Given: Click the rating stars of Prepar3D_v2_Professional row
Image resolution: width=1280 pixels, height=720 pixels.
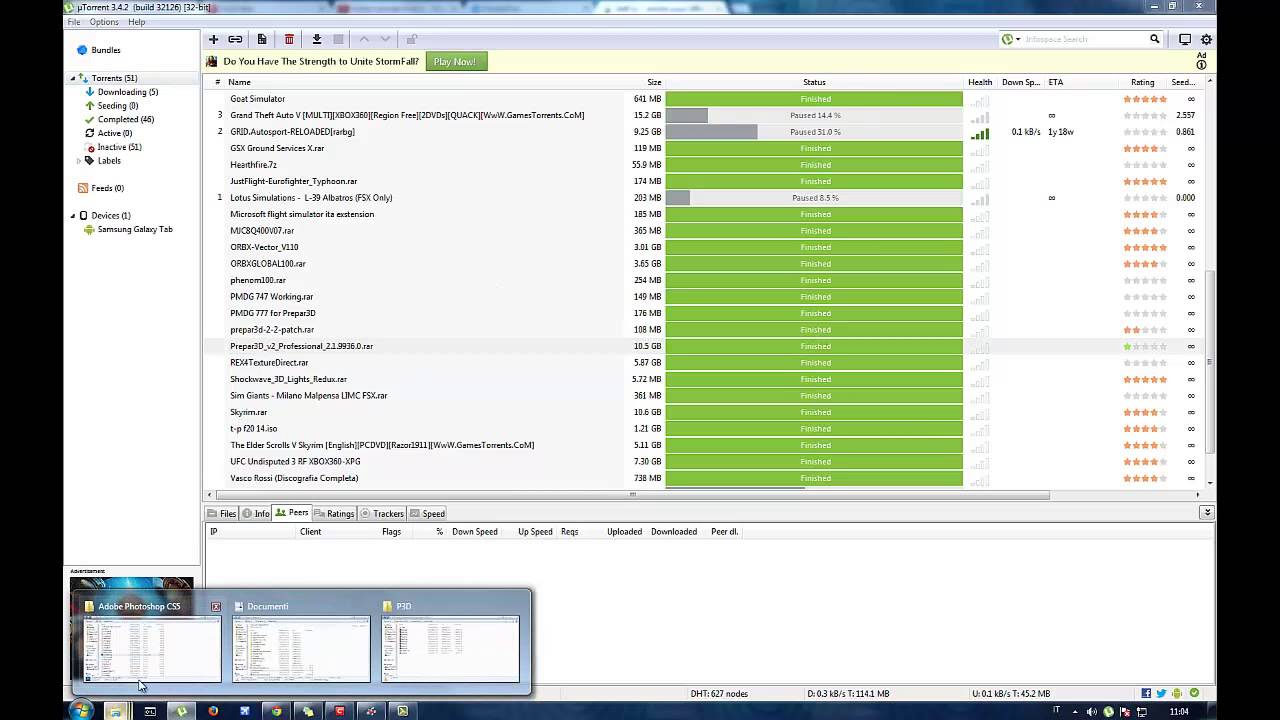Looking at the screenshot, I should [x=1145, y=346].
